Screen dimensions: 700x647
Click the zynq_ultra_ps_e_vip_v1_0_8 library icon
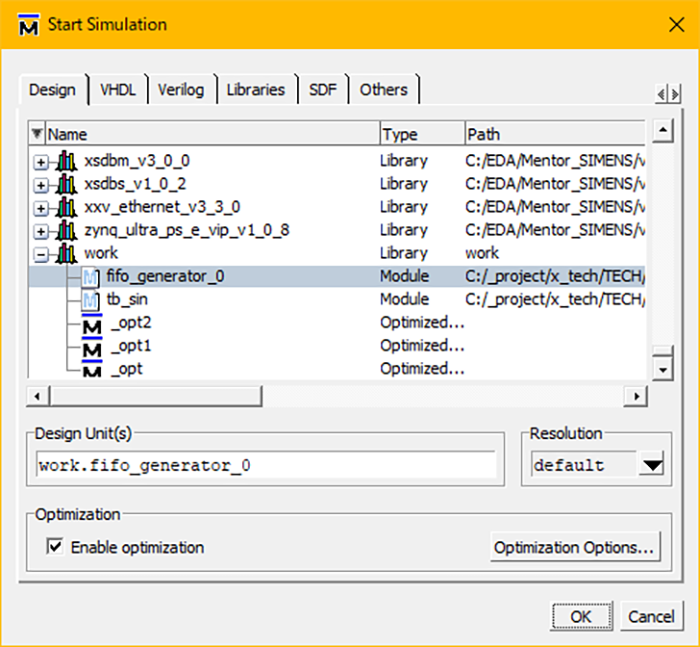tap(66, 230)
